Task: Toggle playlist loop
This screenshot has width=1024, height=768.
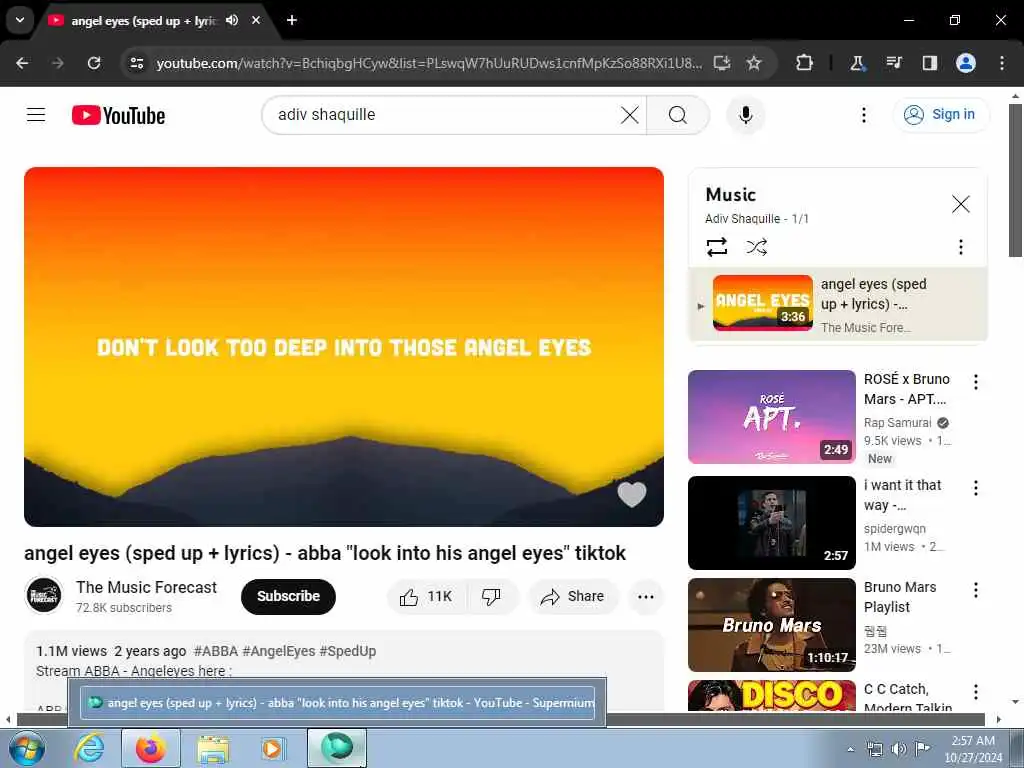Action: (x=716, y=248)
